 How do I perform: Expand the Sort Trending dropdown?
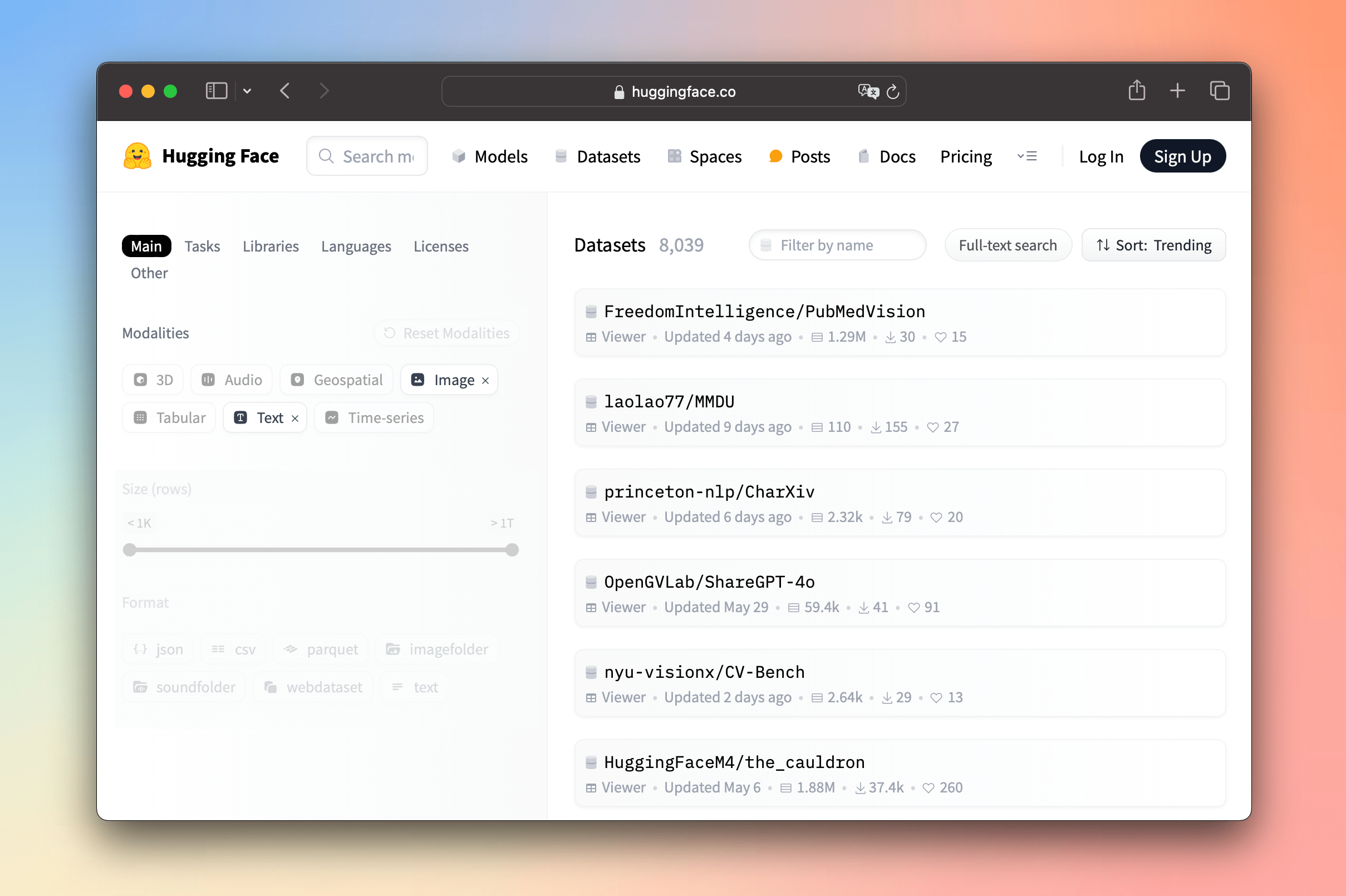click(x=1153, y=245)
